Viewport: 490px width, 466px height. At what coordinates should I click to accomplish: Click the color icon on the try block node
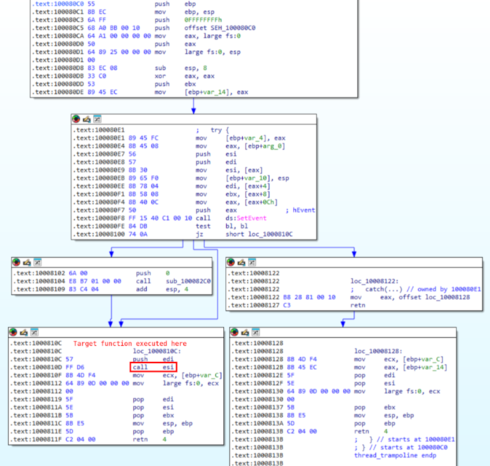click(76, 119)
